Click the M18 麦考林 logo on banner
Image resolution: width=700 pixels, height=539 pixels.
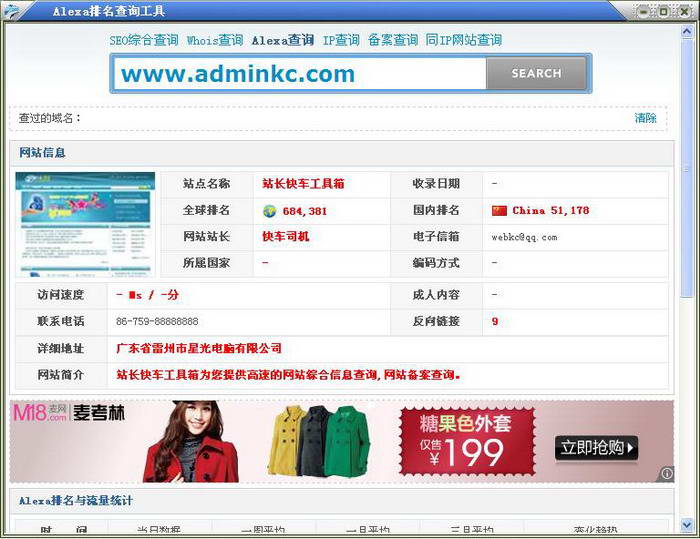(x=69, y=413)
